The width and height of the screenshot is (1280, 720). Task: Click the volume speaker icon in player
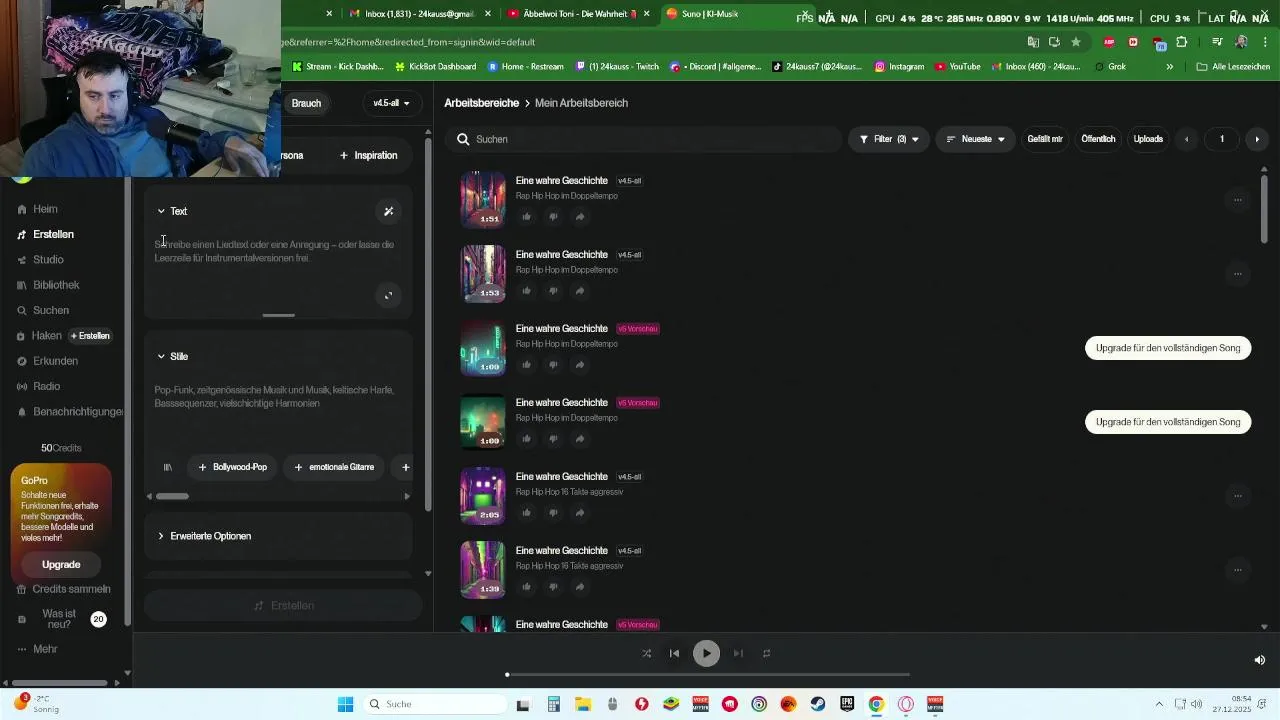[1259, 660]
